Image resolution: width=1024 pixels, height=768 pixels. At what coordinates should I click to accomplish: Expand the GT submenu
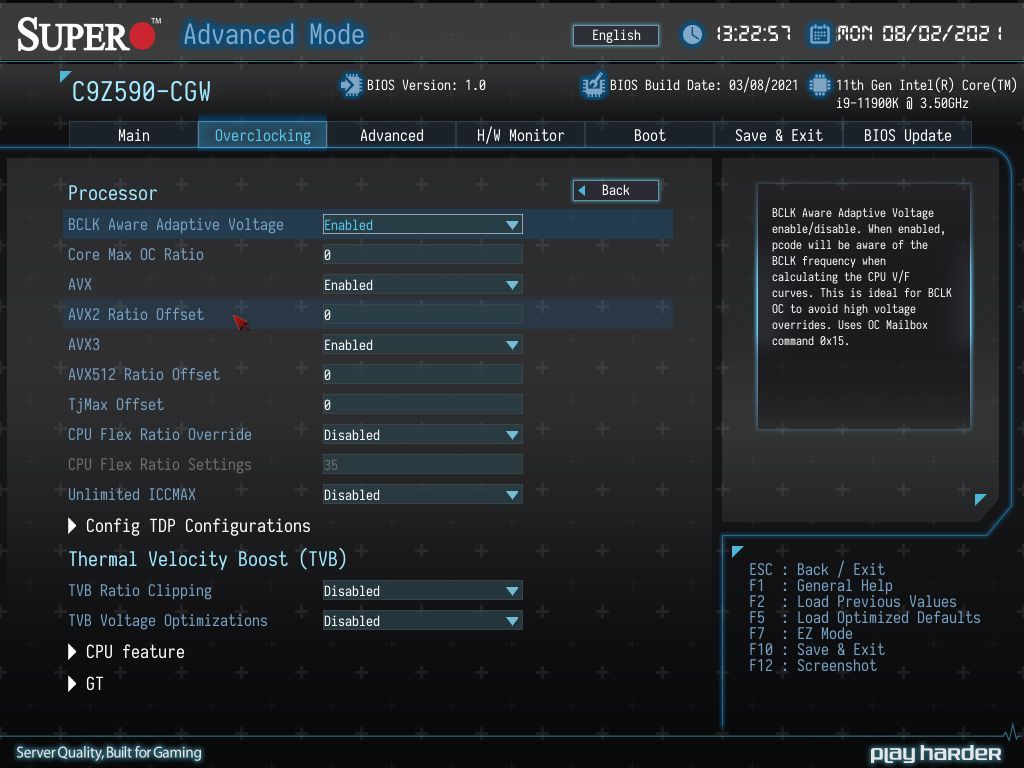click(x=86, y=684)
